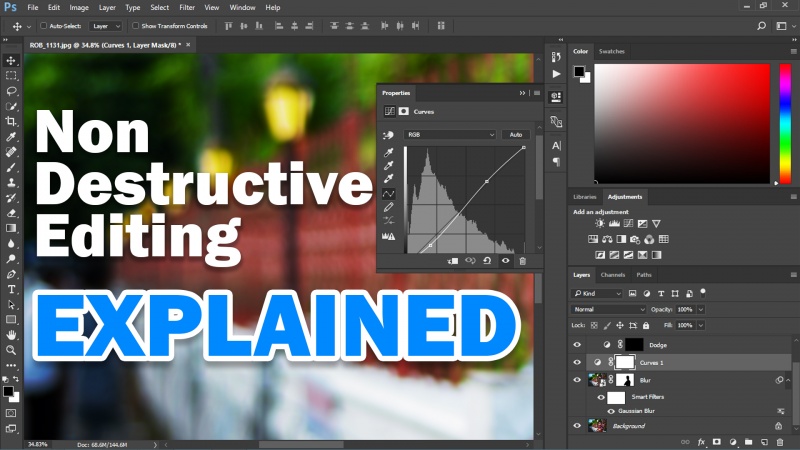Open the Auto-Select Layer dropdown
Image resolution: width=800 pixels, height=450 pixels.
(x=106, y=26)
